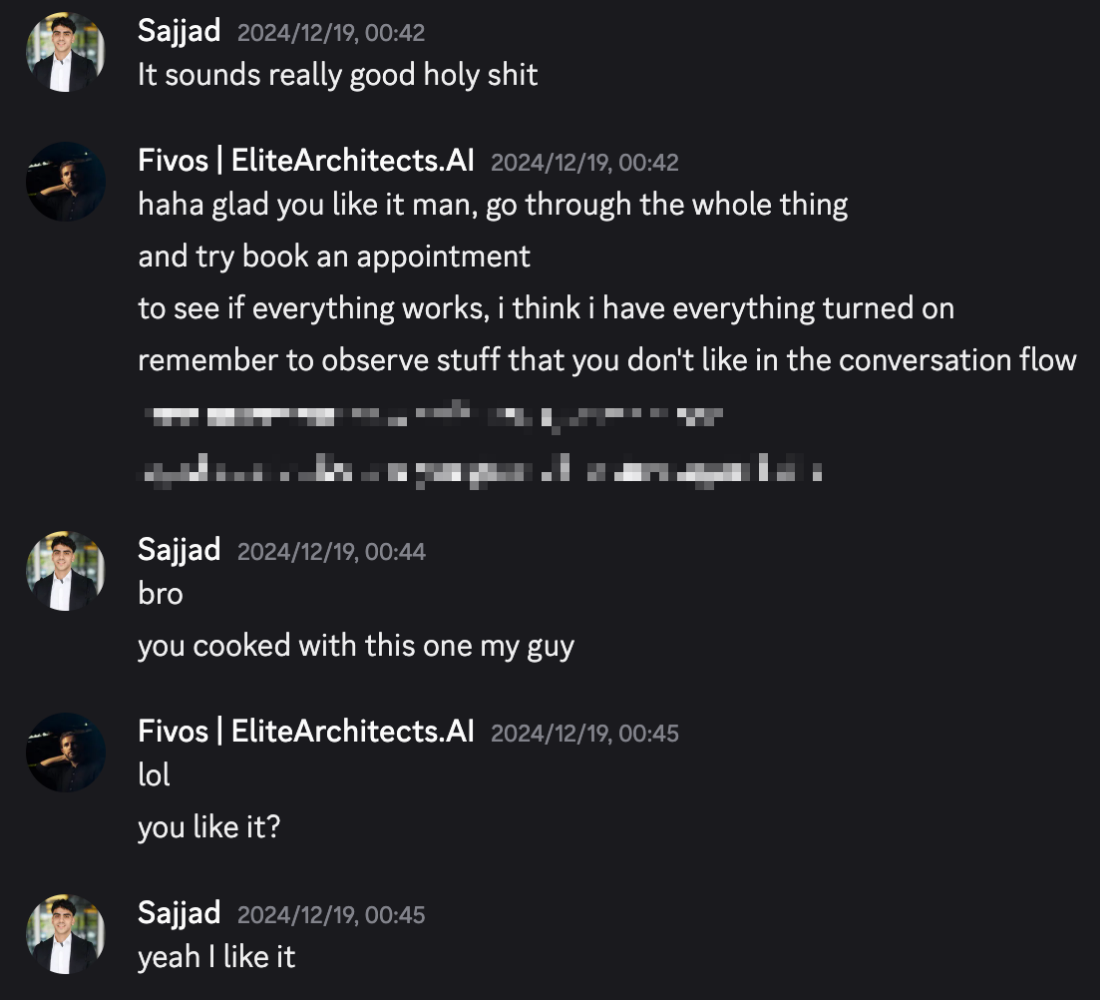Click the 00:45 timestamp next to Fivos's name
The width and height of the screenshot is (1100, 1000).
click(x=585, y=733)
